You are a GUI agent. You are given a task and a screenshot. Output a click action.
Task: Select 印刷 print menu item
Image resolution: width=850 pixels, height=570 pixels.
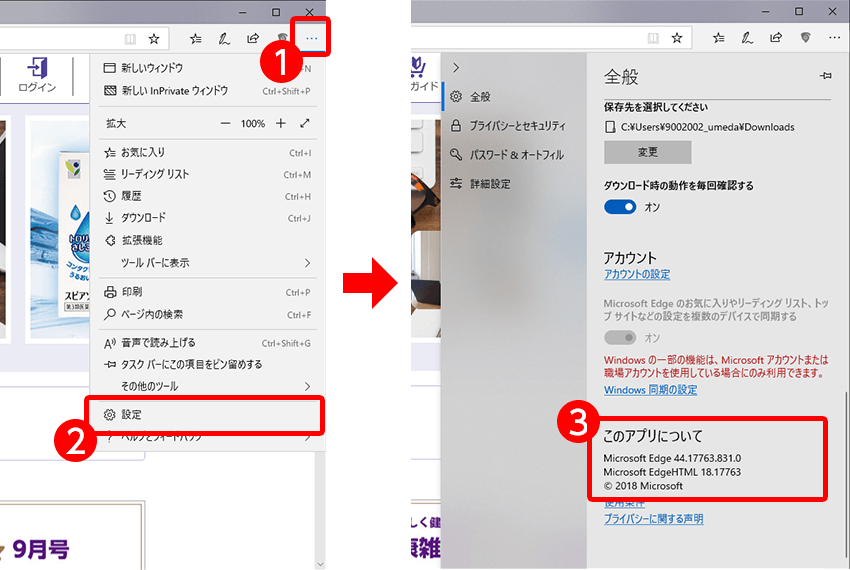click(x=207, y=292)
